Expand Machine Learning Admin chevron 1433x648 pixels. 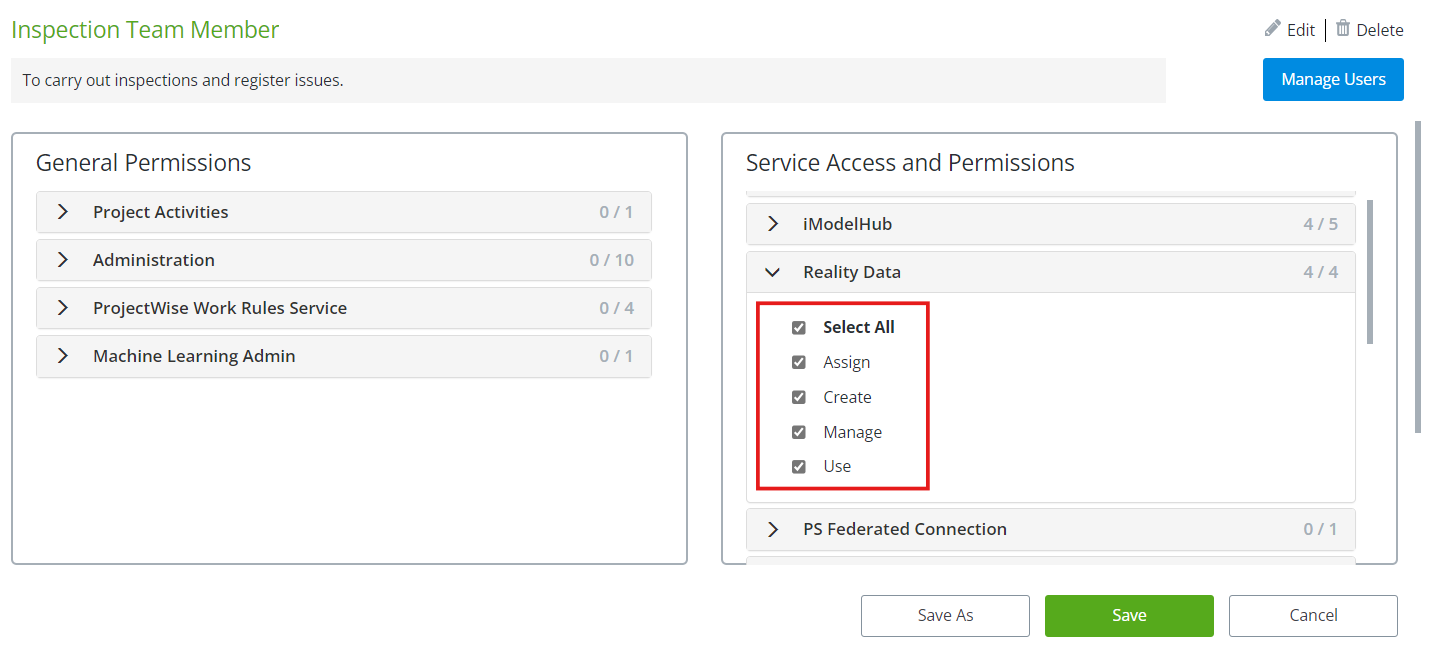(x=63, y=356)
